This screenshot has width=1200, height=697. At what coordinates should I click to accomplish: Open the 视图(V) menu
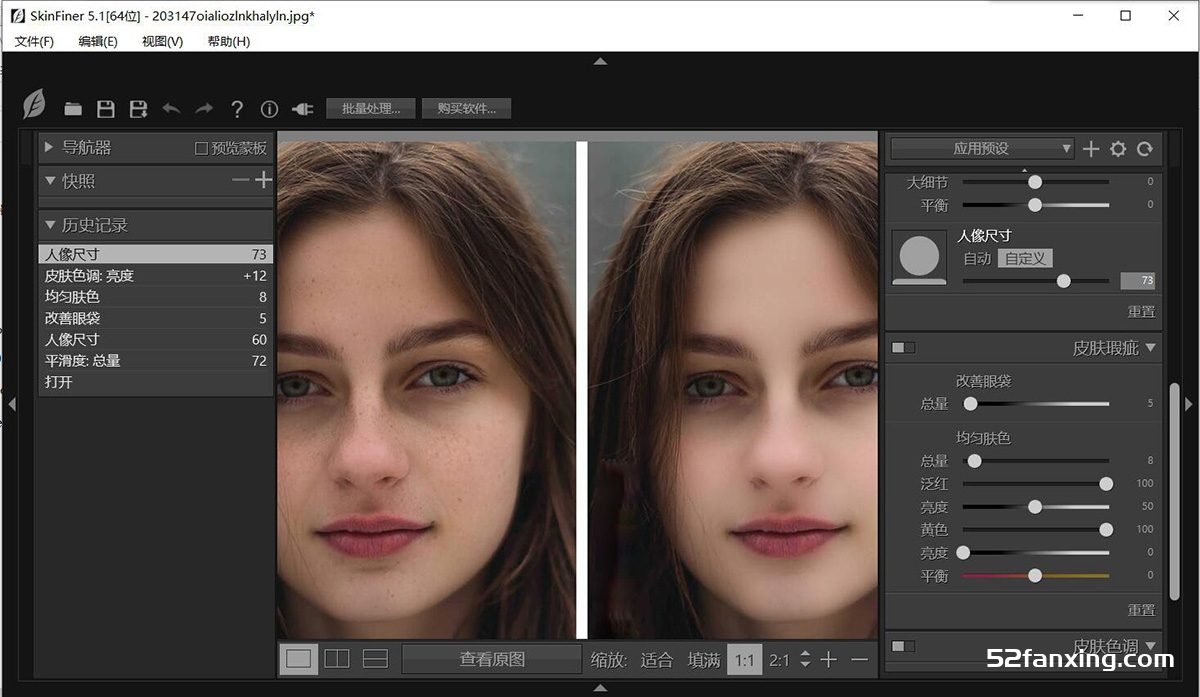click(162, 41)
